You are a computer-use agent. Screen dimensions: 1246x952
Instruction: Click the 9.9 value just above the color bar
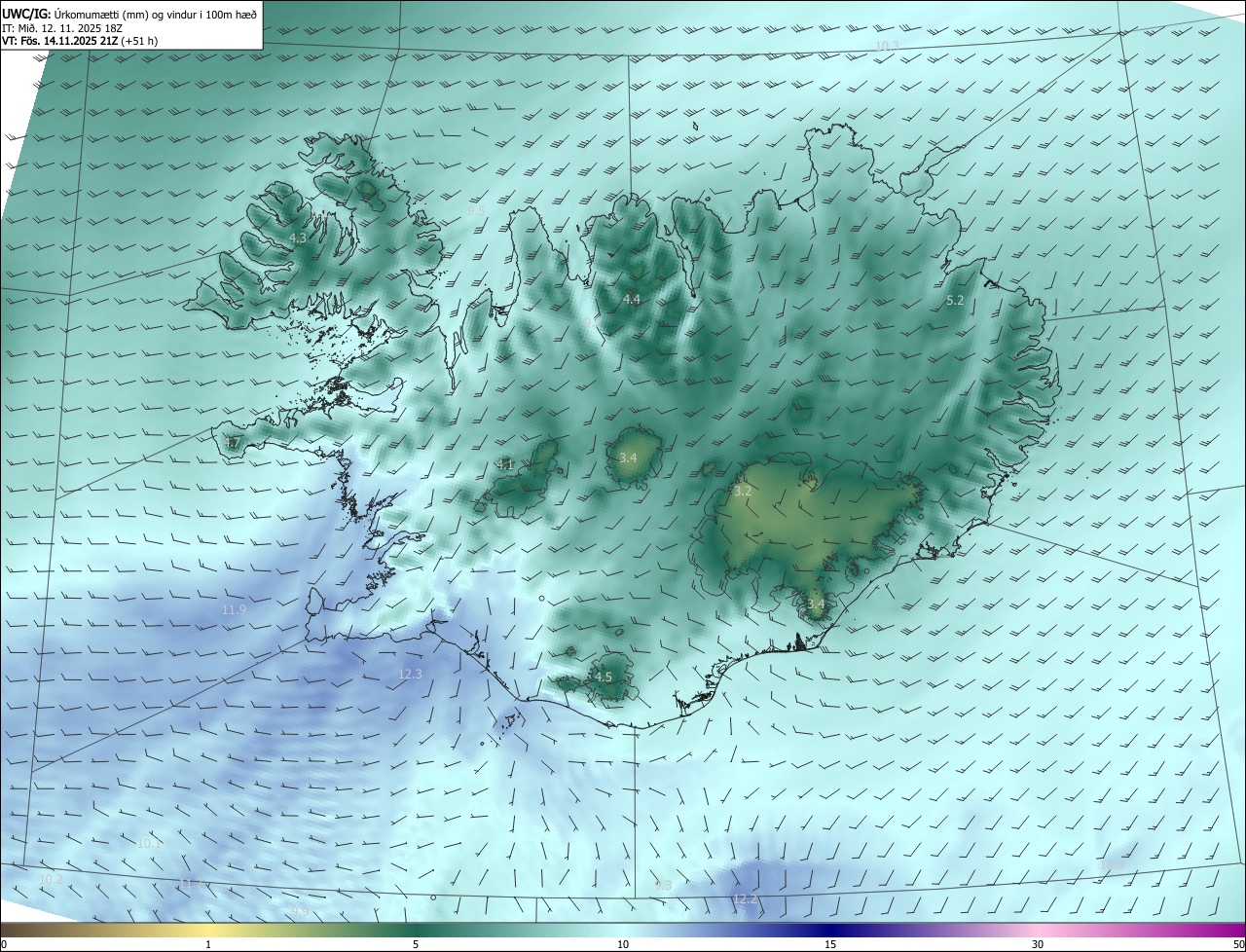click(x=300, y=911)
